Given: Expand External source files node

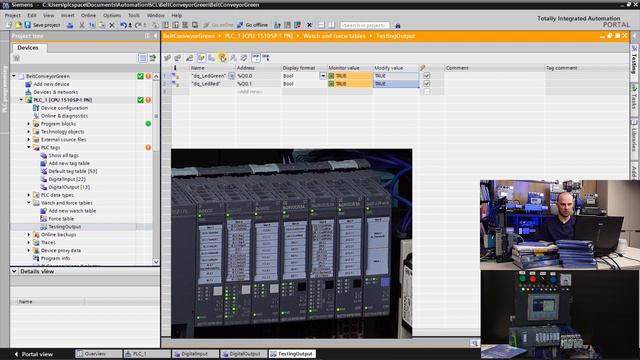Looking at the screenshot, I should pyautogui.click(x=29, y=139).
